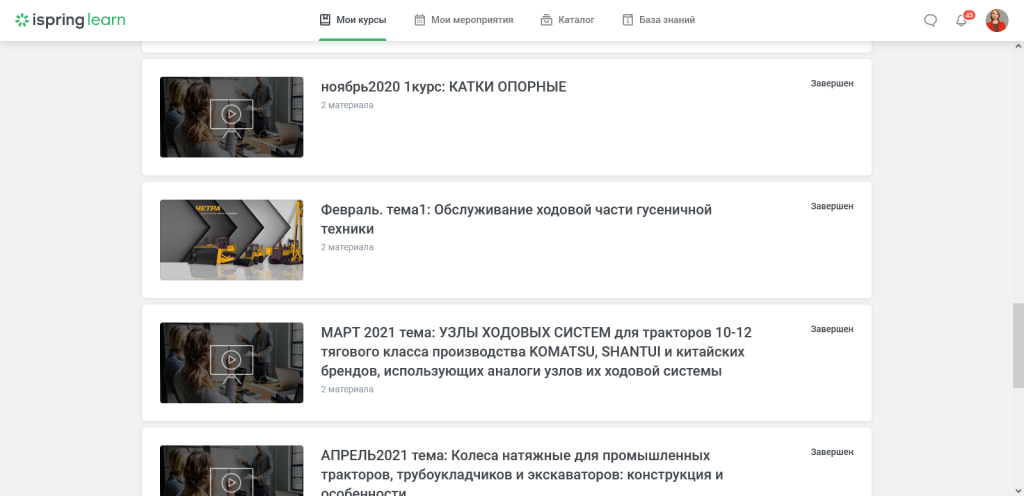Click '2 материала' under Февраль course
This screenshot has width=1024, height=496.
(x=347, y=247)
